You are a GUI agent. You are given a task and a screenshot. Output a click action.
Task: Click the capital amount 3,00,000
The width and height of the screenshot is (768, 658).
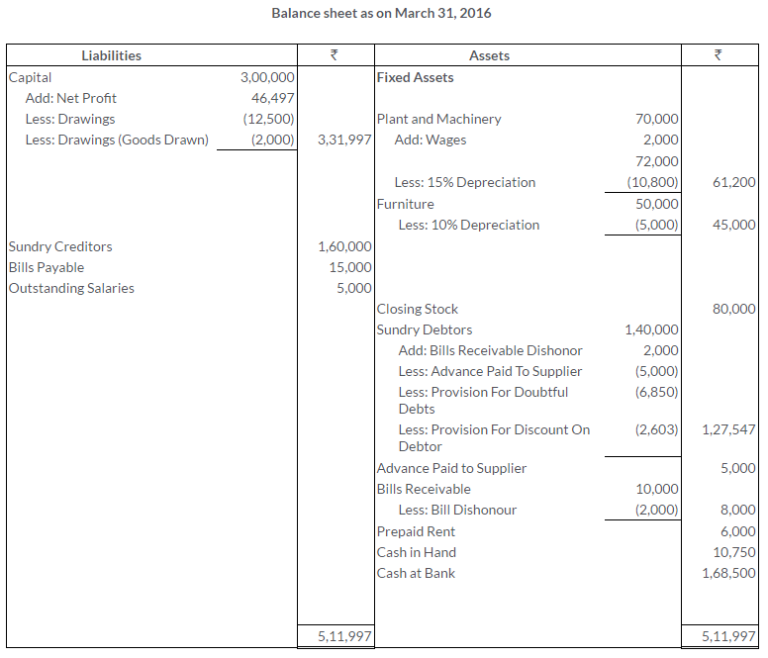(x=267, y=77)
